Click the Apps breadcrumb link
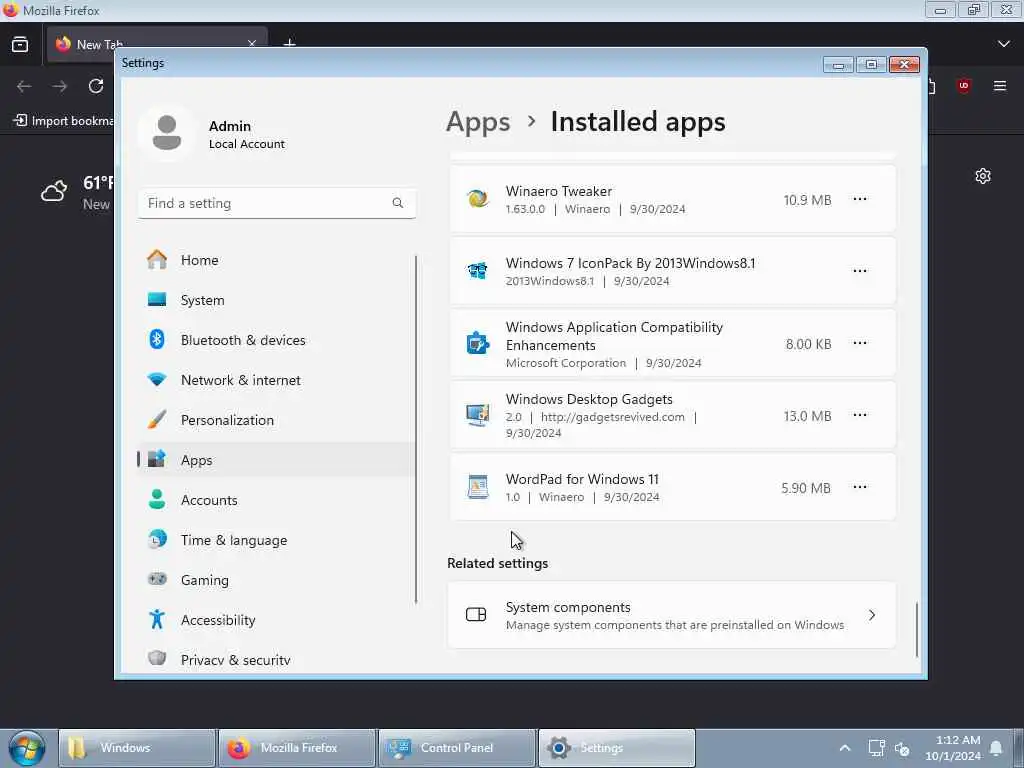This screenshot has width=1024, height=768. click(x=478, y=122)
